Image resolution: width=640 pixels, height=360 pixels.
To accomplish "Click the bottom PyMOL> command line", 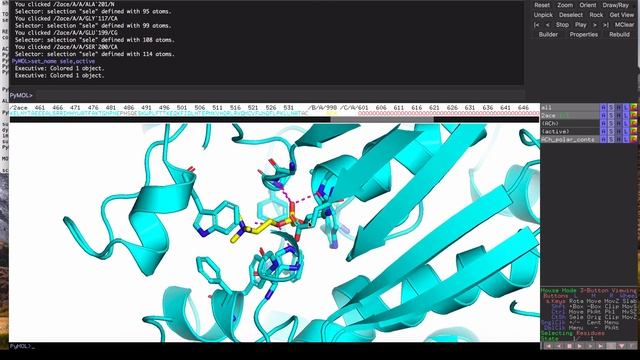I will (x=274, y=347).
